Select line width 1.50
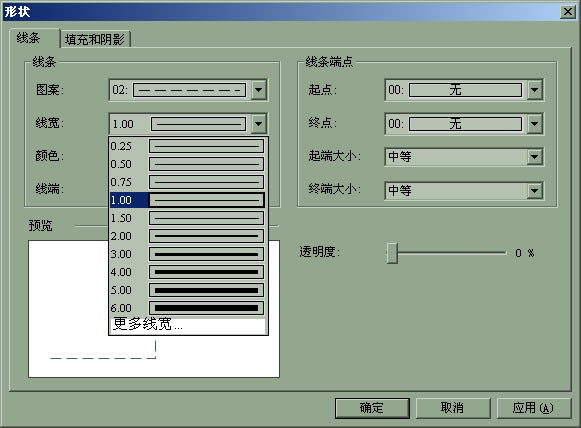The height and width of the screenshot is (428, 581). (x=187, y=218)
